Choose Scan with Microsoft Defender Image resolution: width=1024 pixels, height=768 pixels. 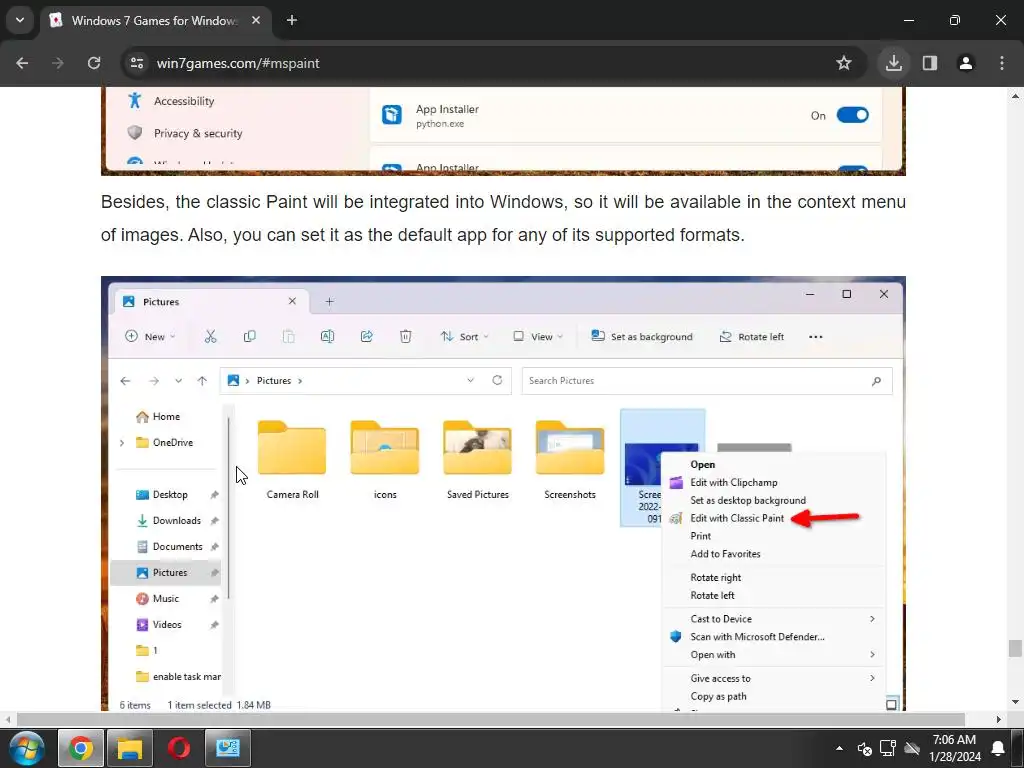pos(774,637)
